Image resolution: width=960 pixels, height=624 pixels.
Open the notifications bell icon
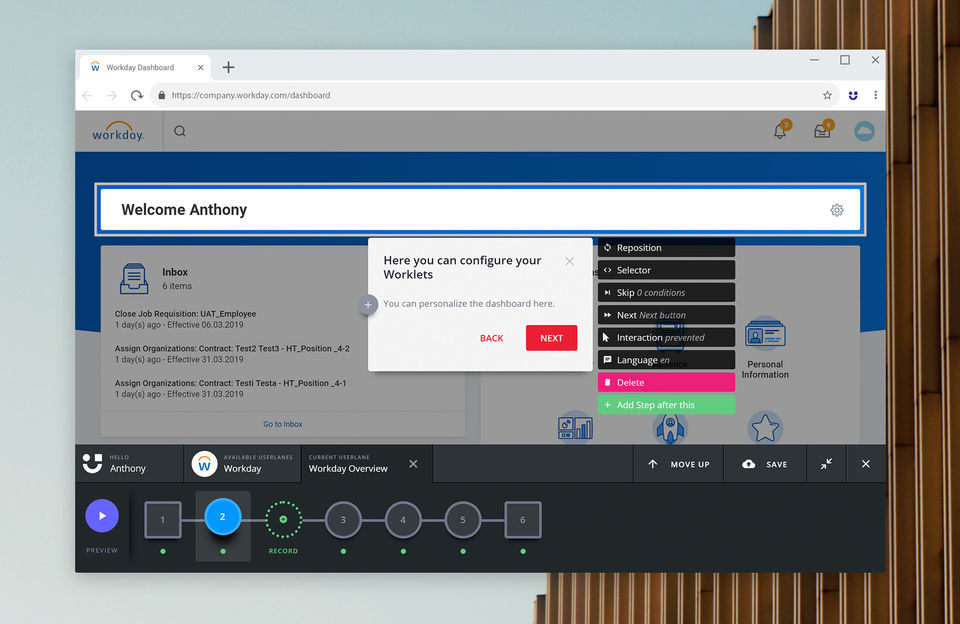780,130
